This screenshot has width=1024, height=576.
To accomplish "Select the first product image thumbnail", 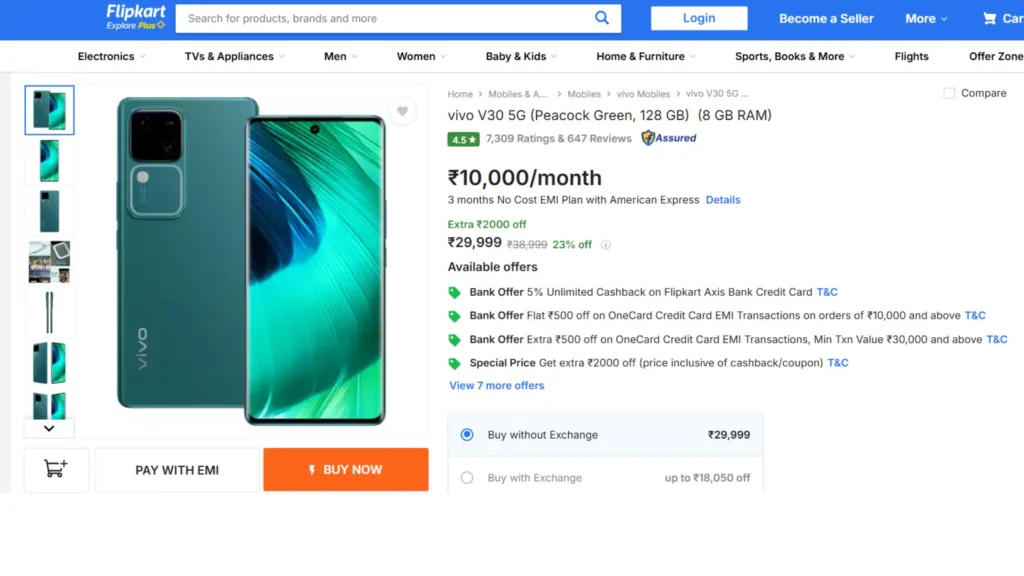I will 49,109.
